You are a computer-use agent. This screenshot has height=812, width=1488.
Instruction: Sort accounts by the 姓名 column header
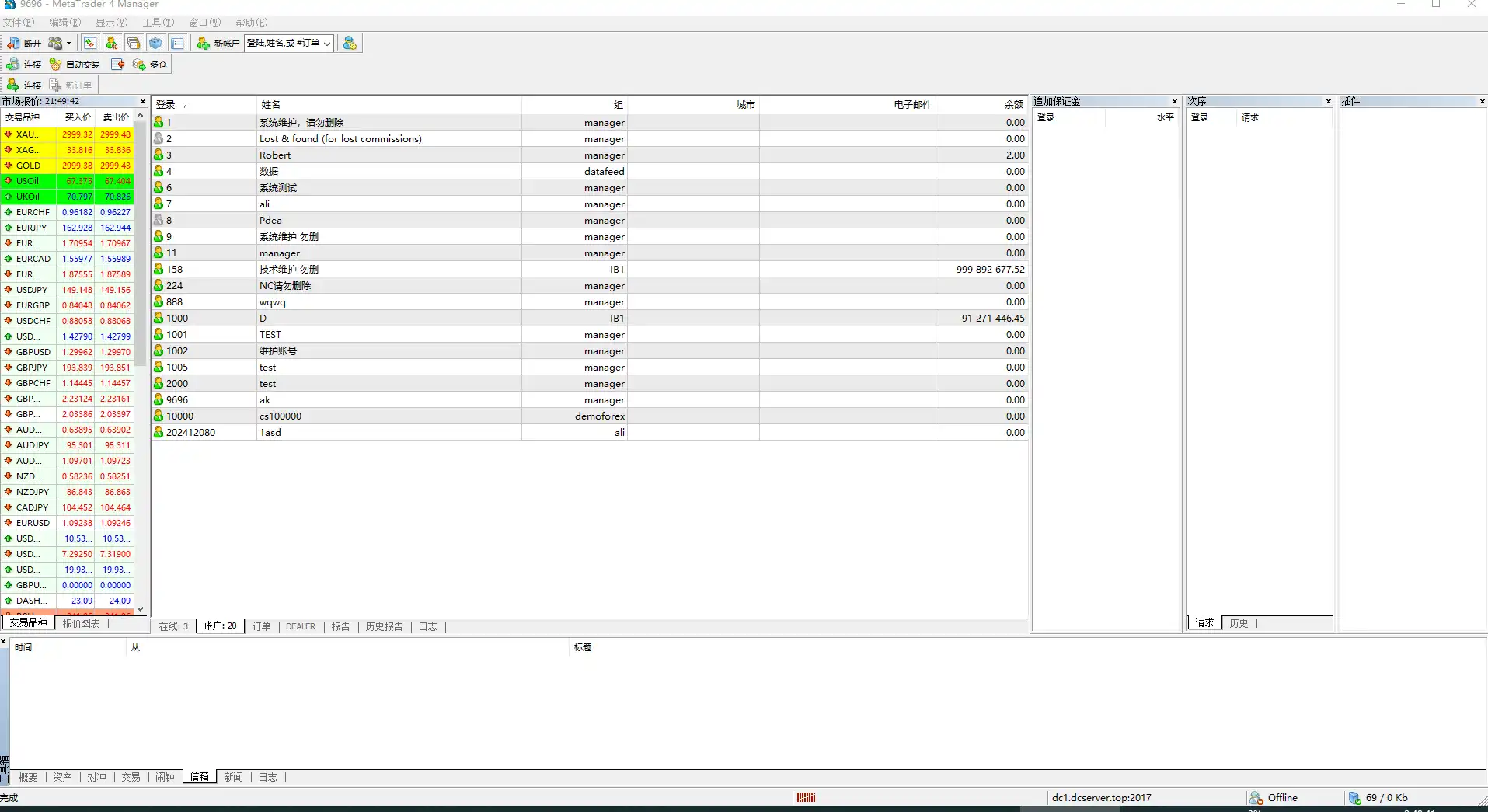[x=389, y=105]
